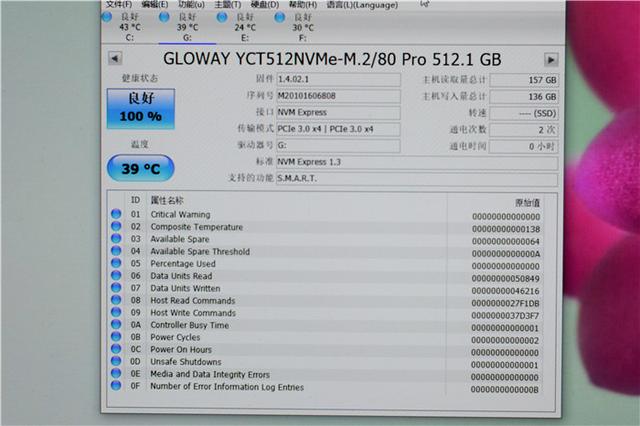Click the status orb for Available Spare Threshold

116,251
